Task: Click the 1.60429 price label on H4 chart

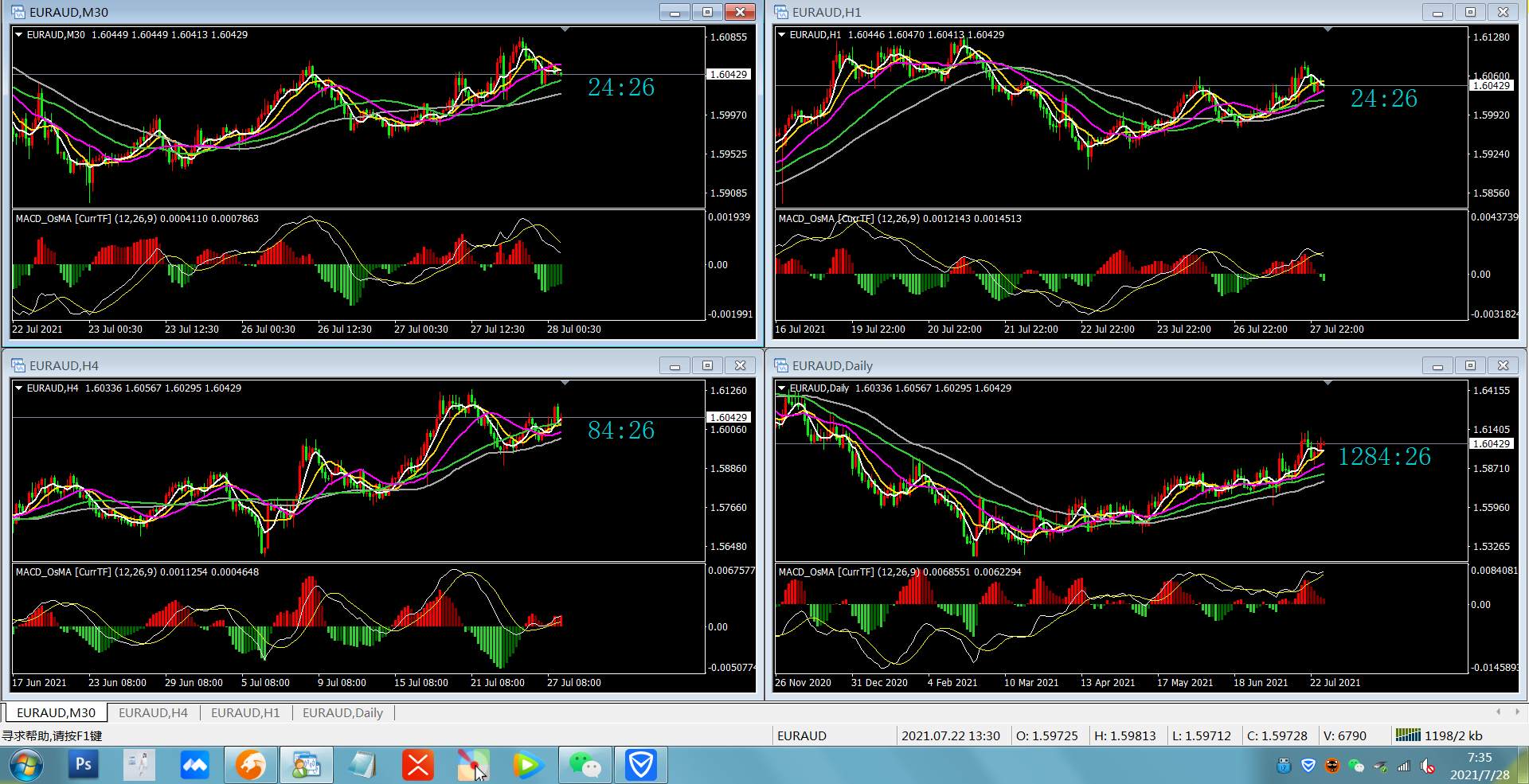Action: pyautogui.click(x=729, y=417)
